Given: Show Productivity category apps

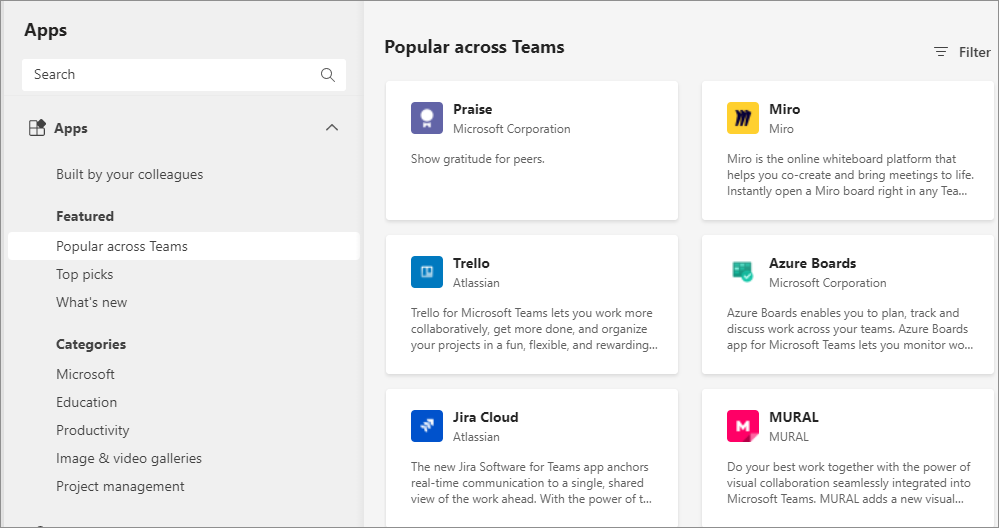Looking at the screenshot, I should click(93, 430).
